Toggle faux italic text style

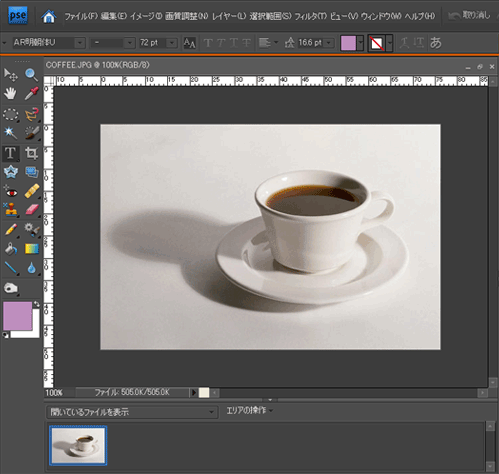click(x=221, y=43)
